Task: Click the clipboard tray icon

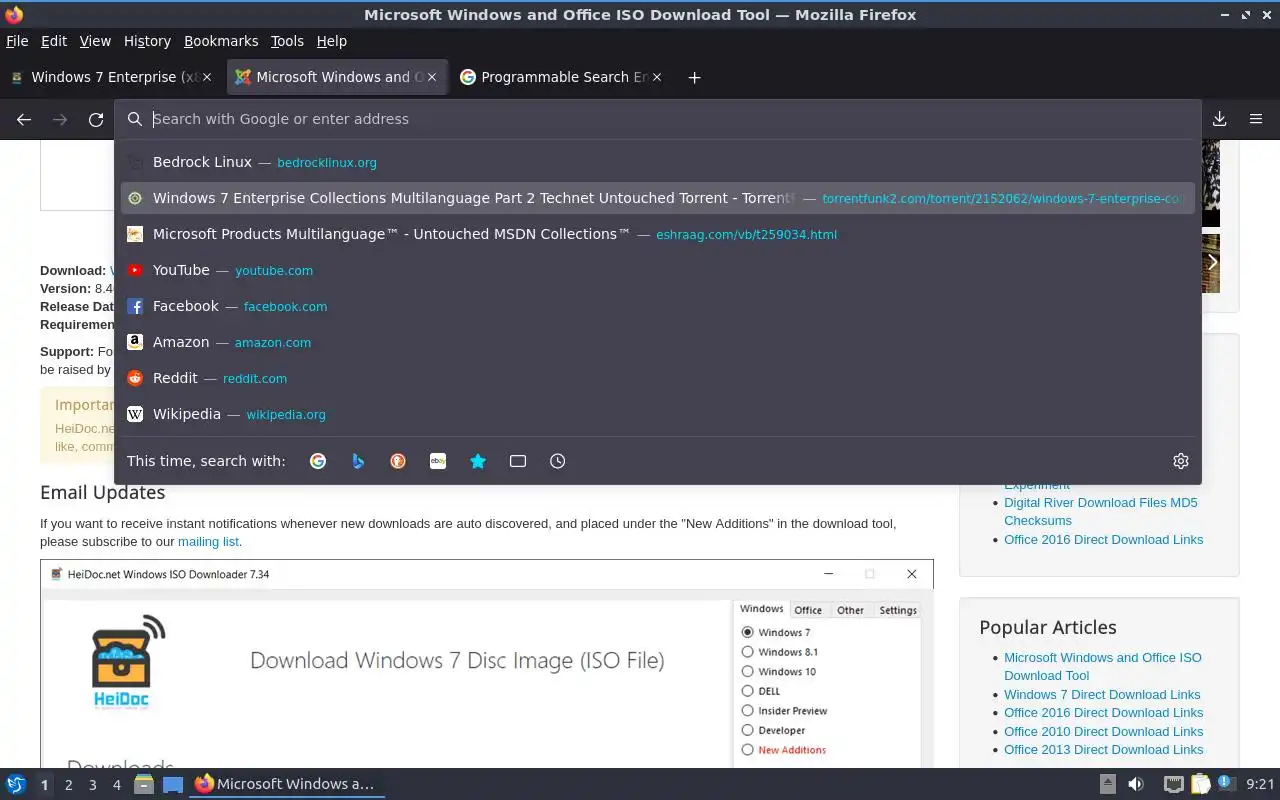Action: coord(1200,784)
